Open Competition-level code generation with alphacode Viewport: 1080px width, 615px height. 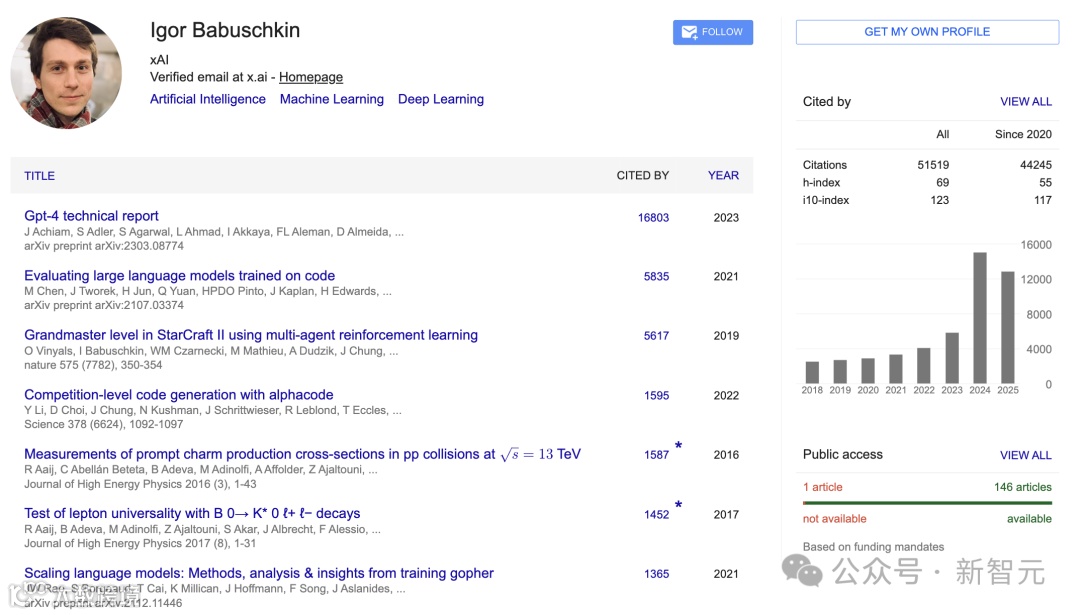178,395
